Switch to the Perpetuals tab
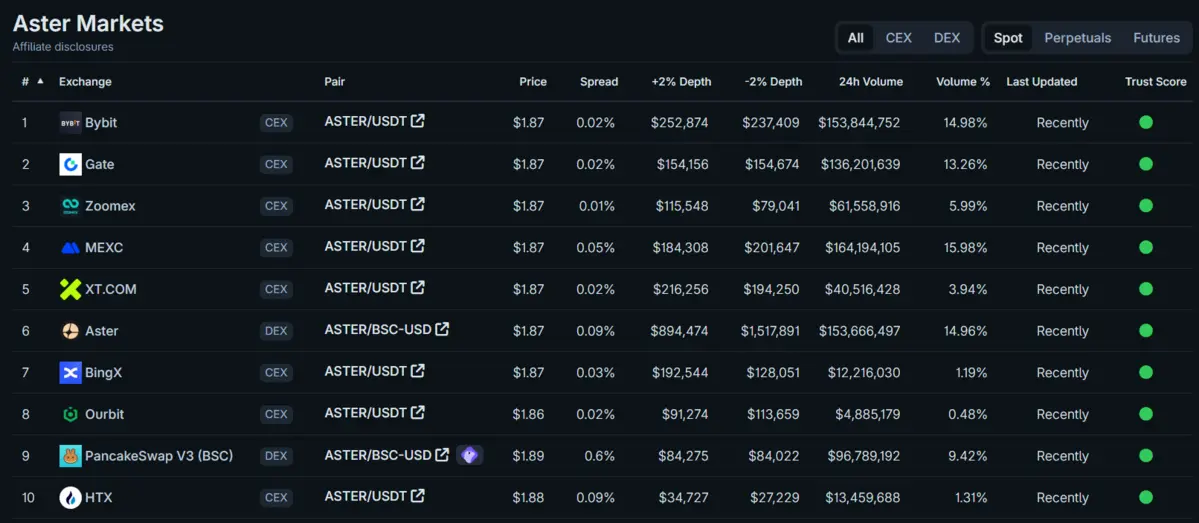The height and width of the screenshot is (523, 1199). [x=1077, y=38]
